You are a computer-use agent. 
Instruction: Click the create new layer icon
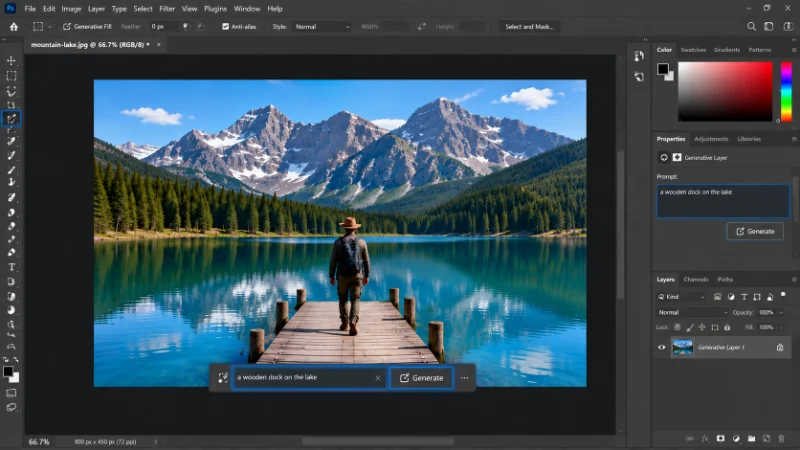(766, 438)
